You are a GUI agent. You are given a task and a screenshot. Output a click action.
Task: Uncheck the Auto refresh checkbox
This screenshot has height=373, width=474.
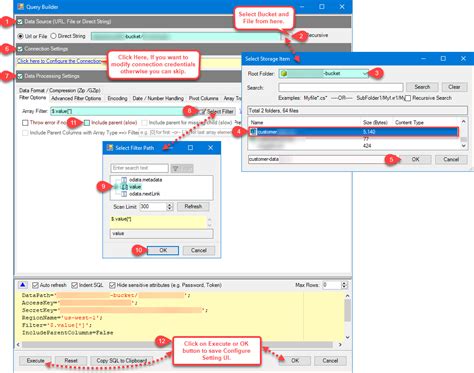[x=35, y=285]
